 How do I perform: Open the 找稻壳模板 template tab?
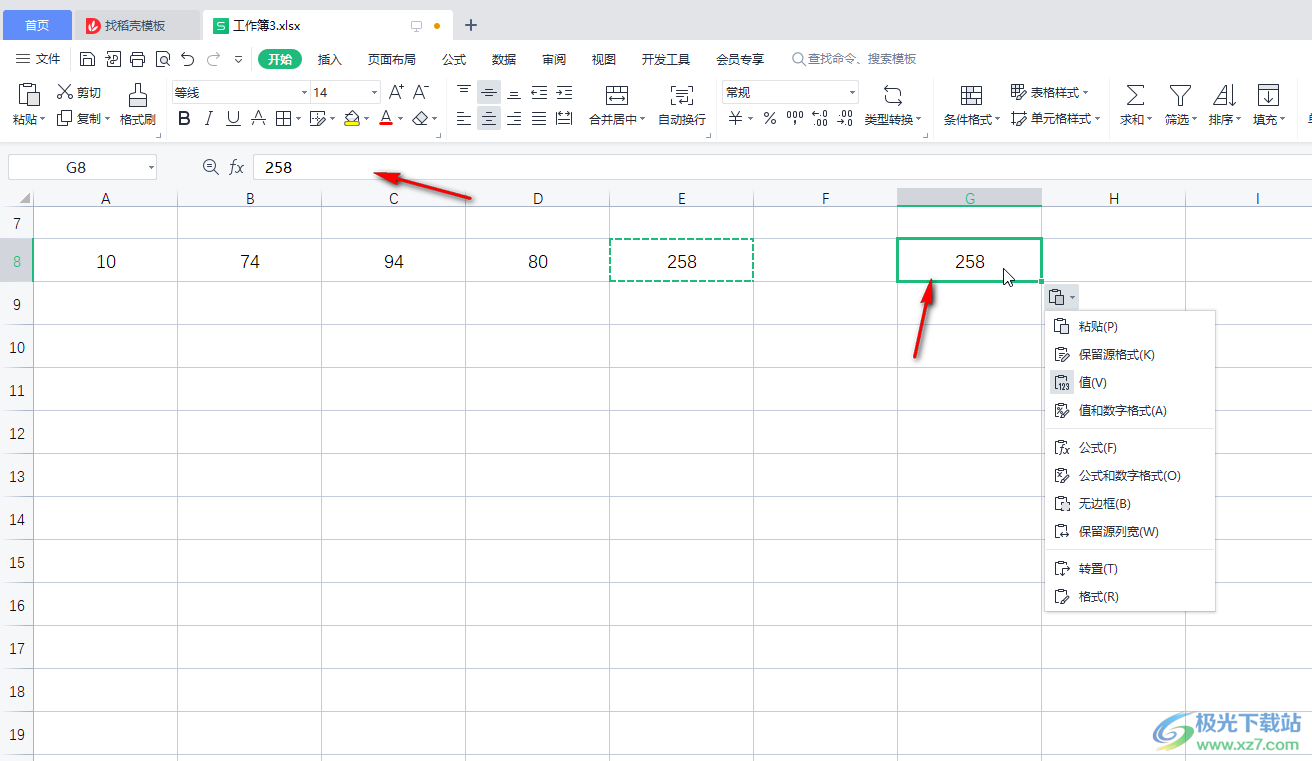137,25
